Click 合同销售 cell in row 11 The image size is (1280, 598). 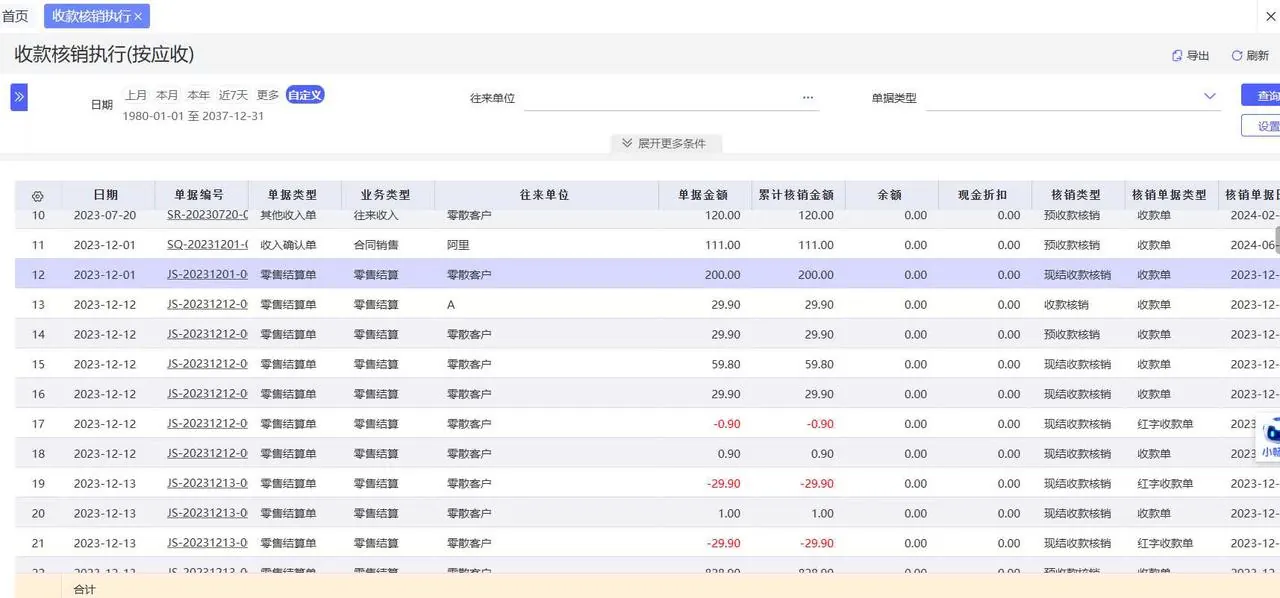(376, 245)
